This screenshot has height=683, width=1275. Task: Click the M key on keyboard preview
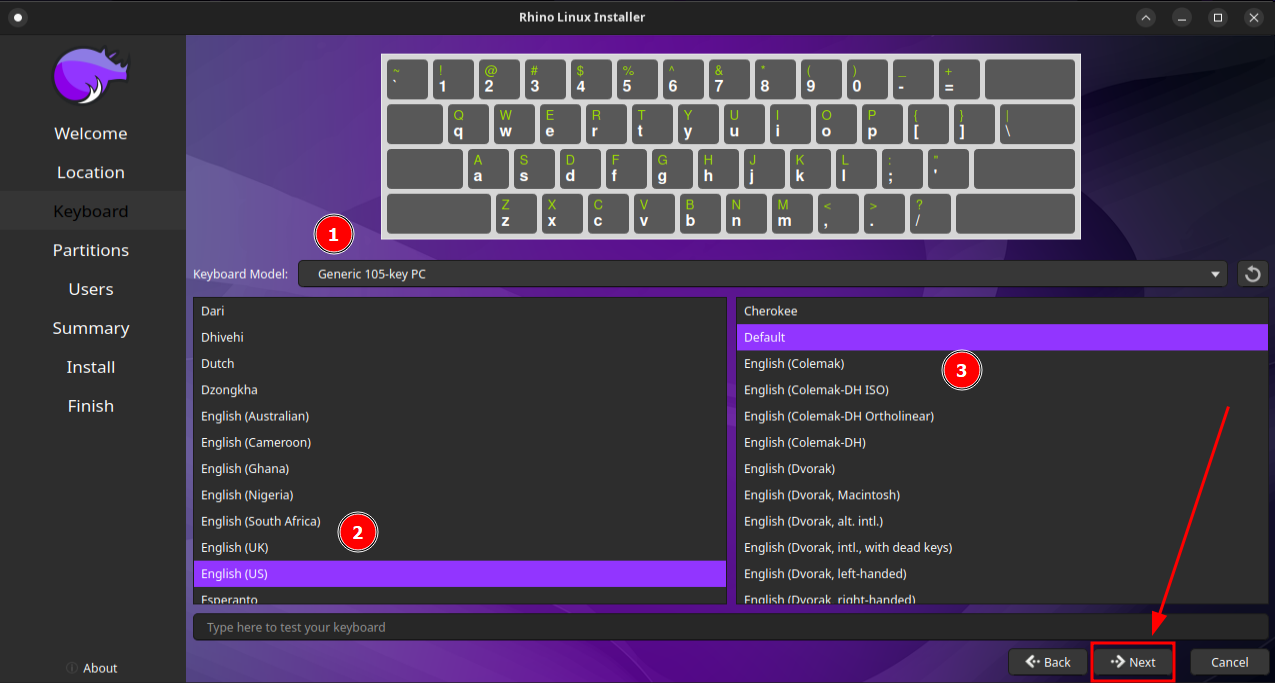click(x=793, y=214)
